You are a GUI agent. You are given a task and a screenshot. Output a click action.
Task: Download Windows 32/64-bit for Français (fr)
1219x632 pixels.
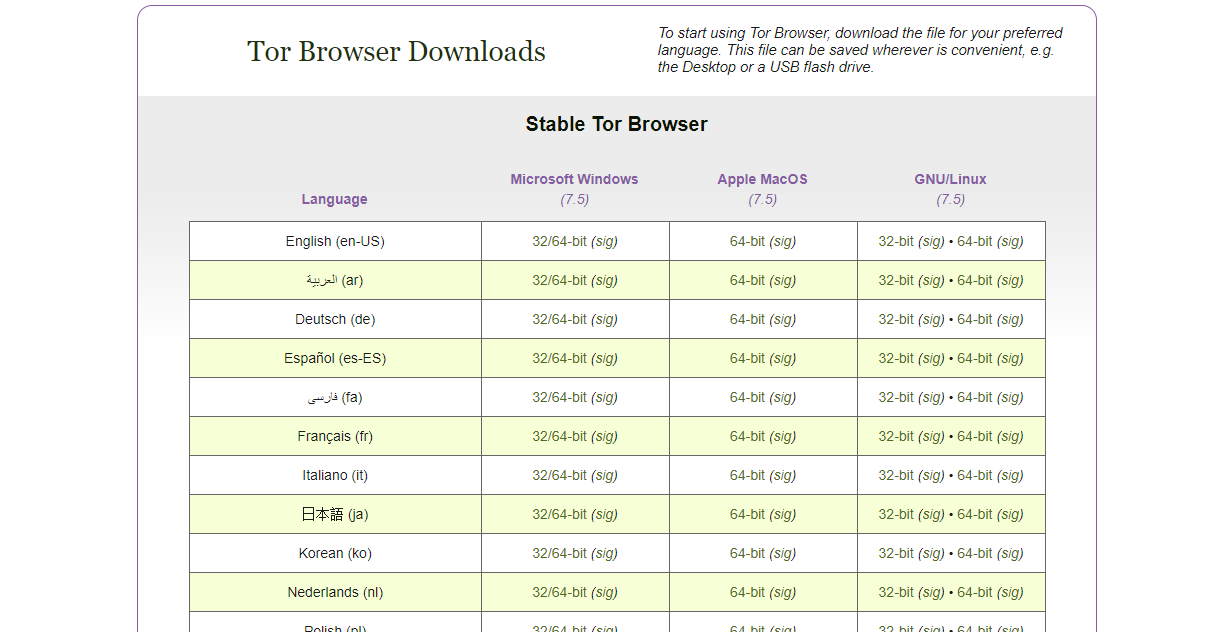[x=559, y=436]
